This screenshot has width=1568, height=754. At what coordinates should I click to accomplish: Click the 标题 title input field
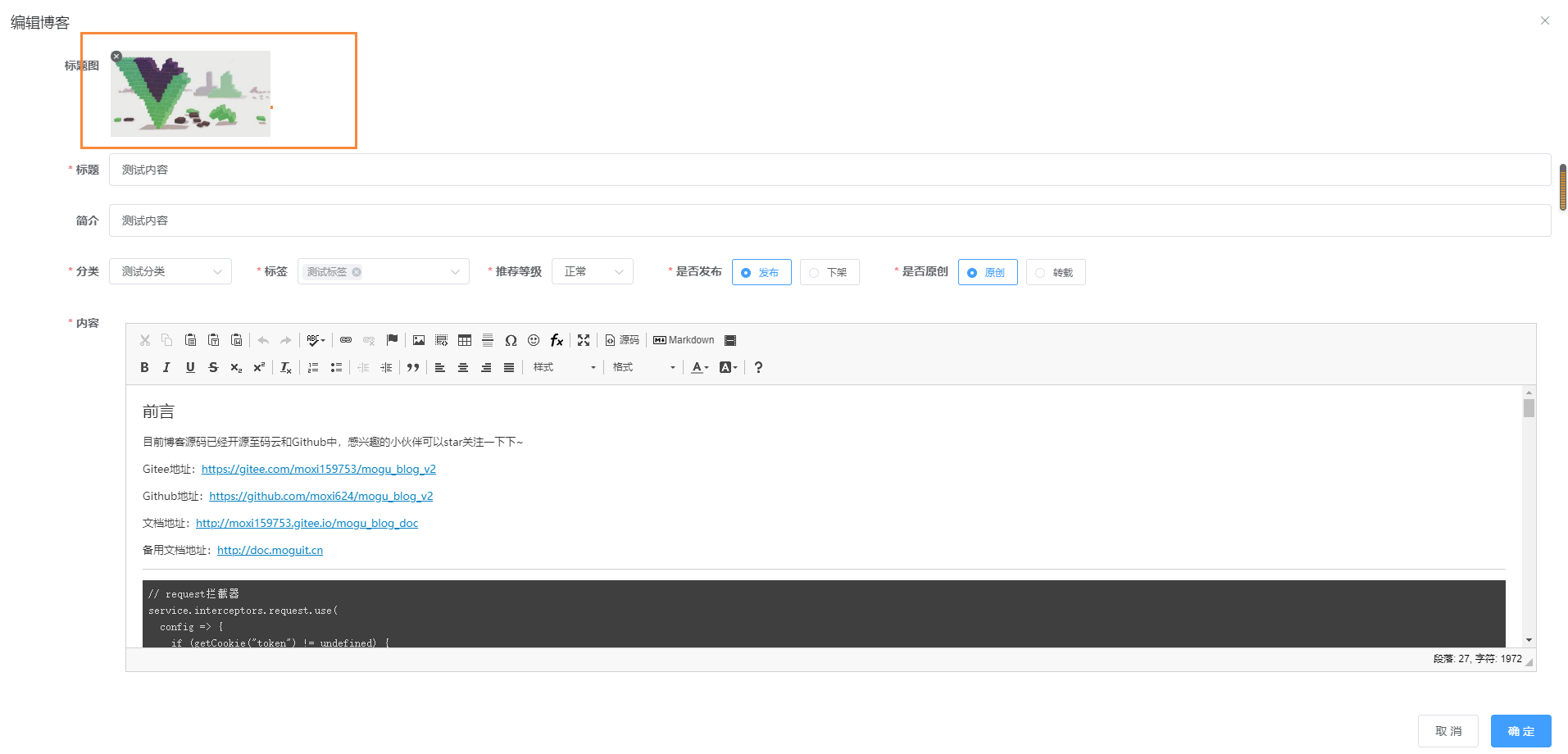(x=829, y=170)
